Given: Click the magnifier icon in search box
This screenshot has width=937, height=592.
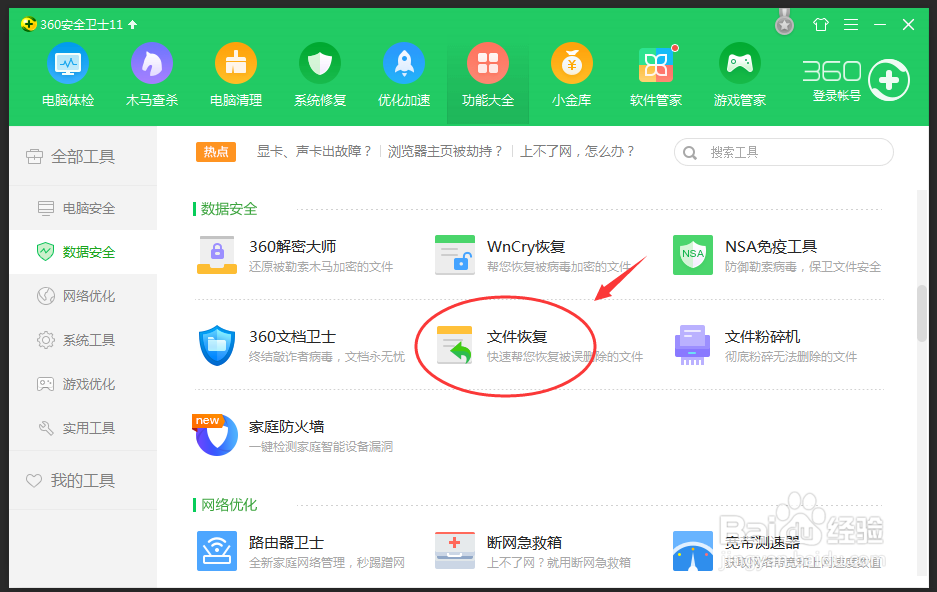Looking at the screenshot, I should pos(690,153).
